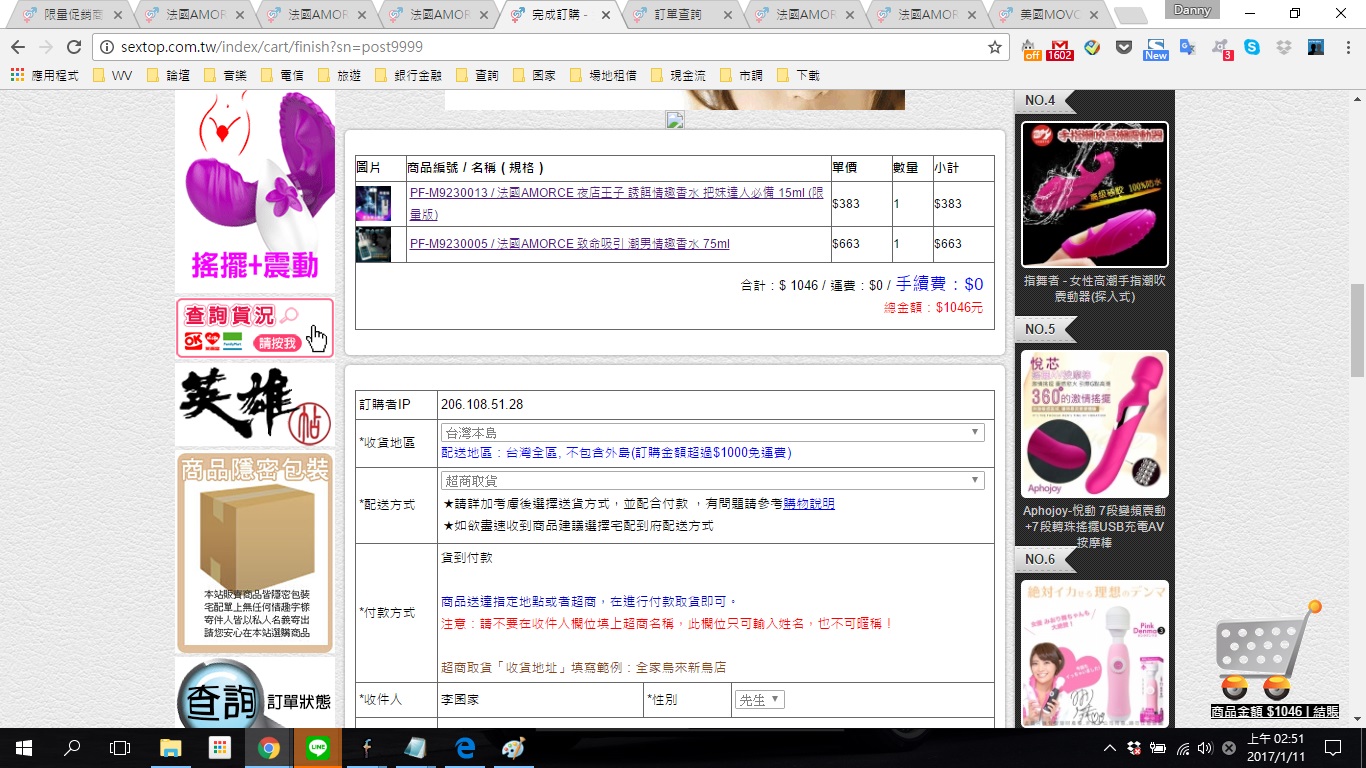Bookmark this page with the star icon
The height and width of the screenshot is (768, 1366).
(x=994, y=47)
